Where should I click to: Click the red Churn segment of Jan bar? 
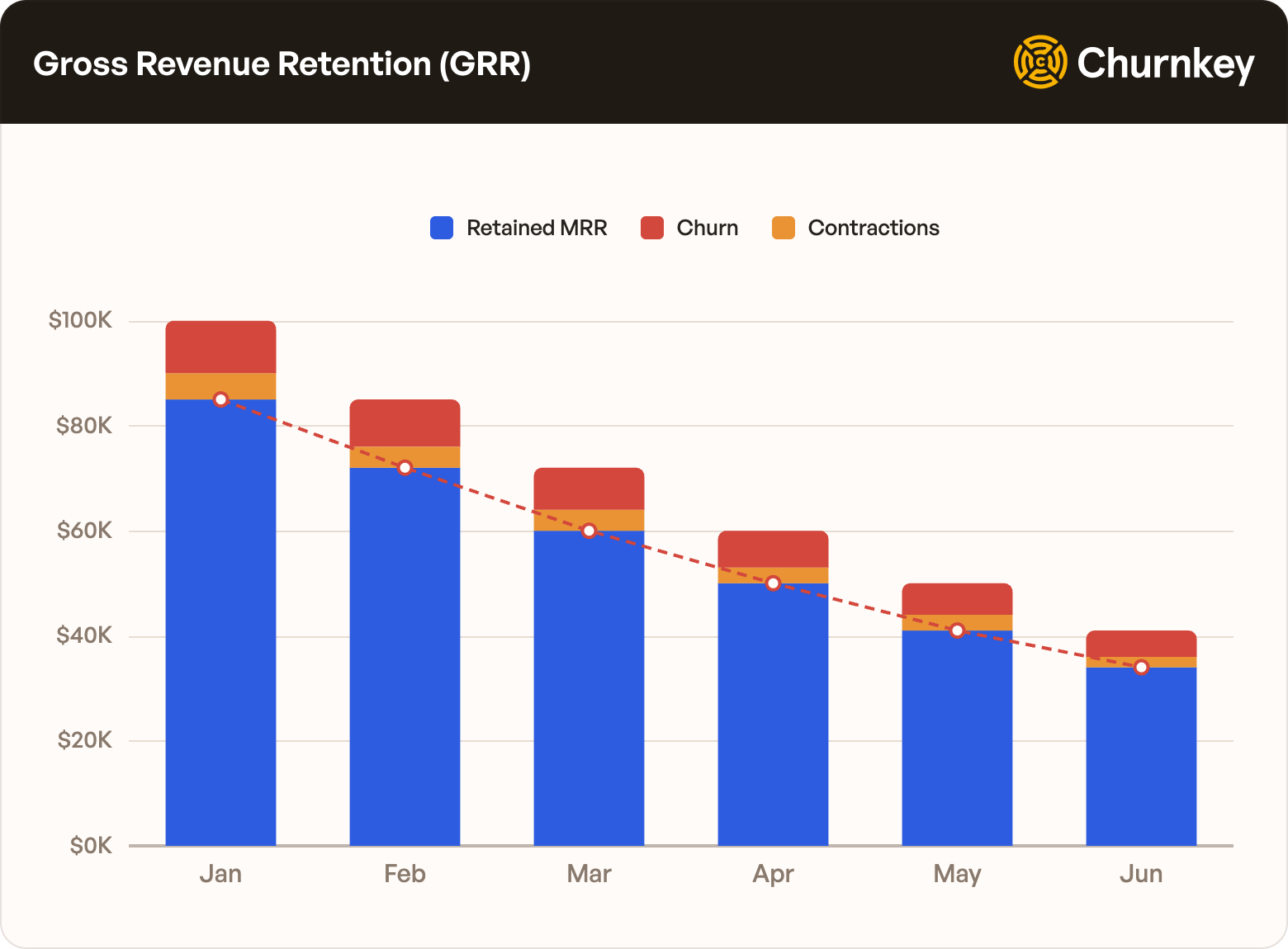coord(220,347)
